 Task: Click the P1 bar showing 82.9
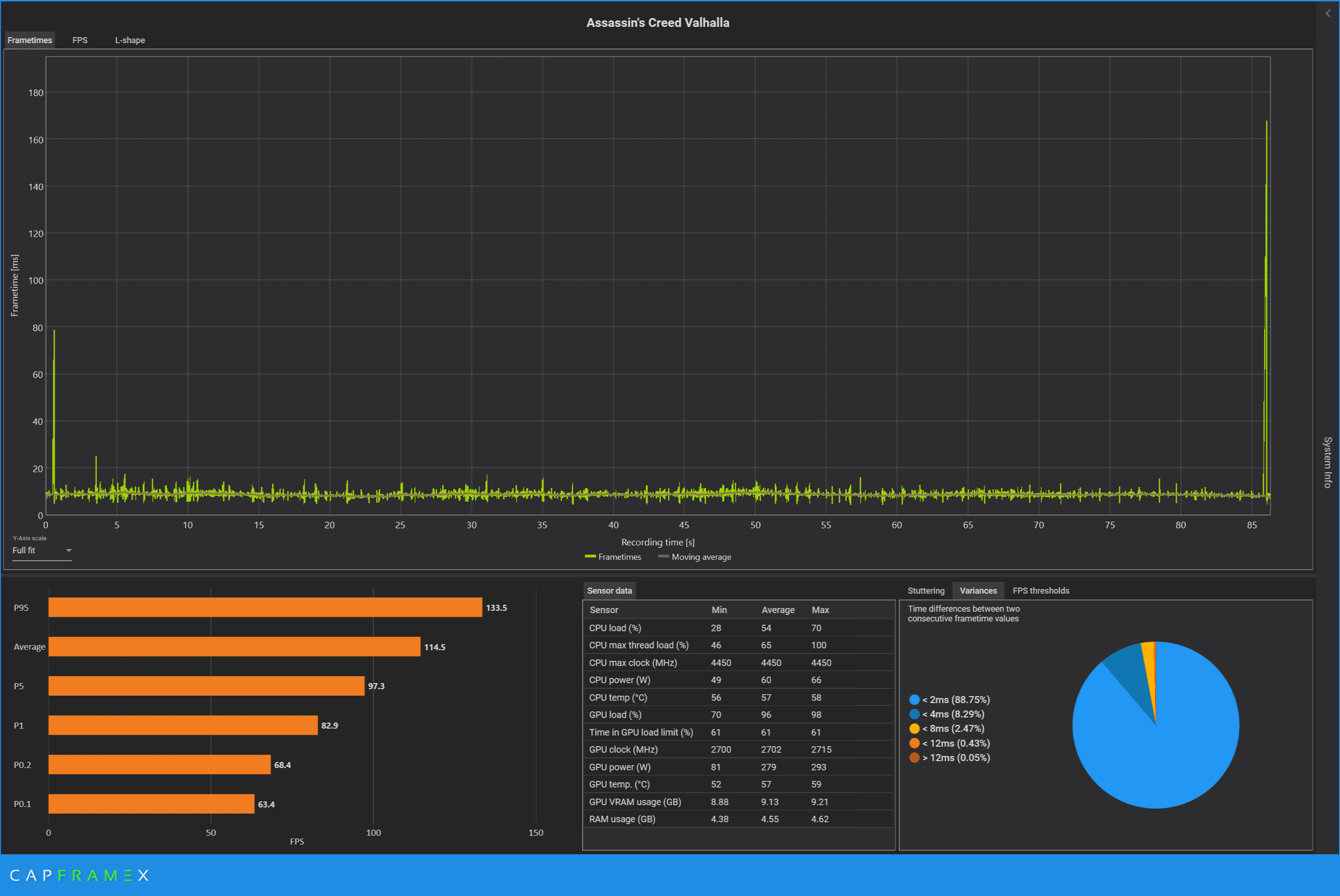pos(183,725)
